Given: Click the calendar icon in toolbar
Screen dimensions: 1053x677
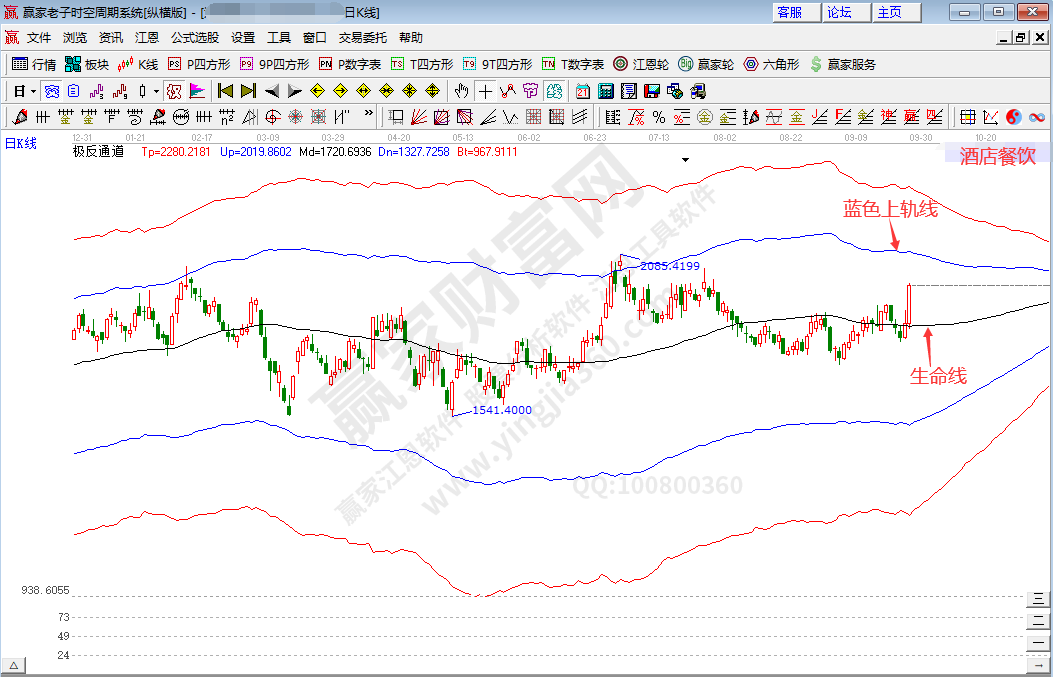Looking at the screenshot, I should pos(583,90).
